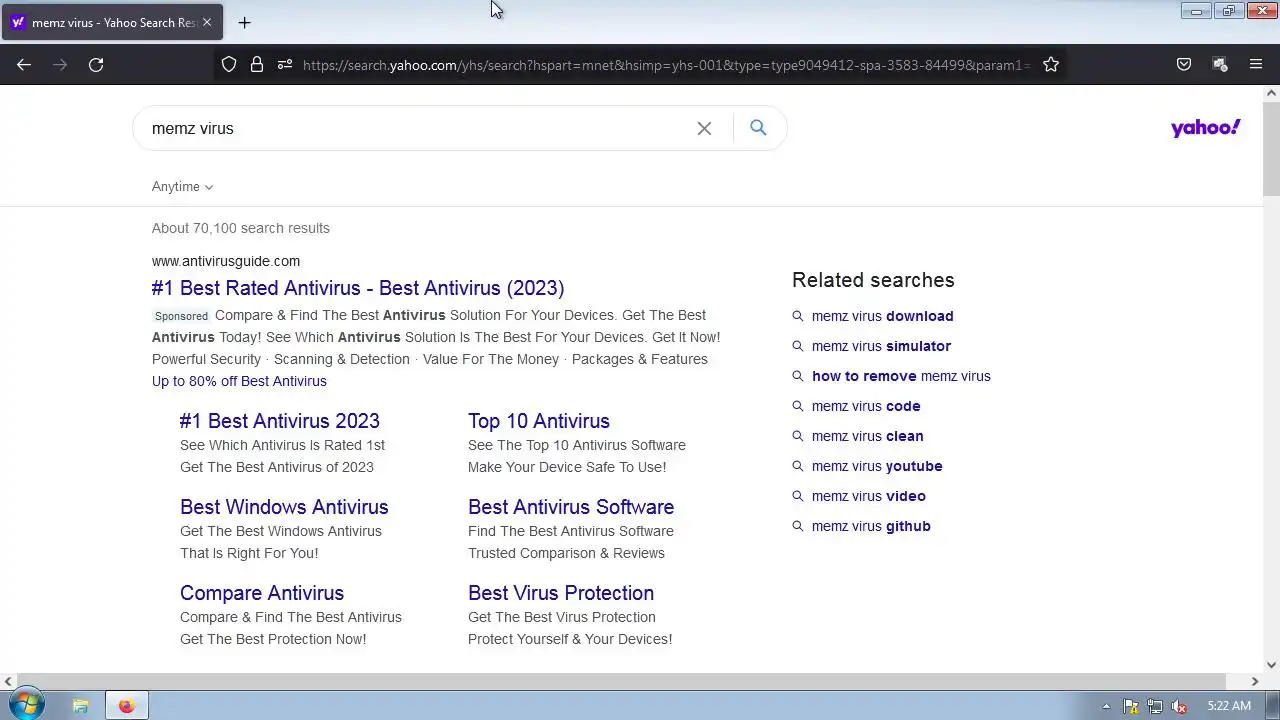
Task: Click the muted volume tray icon
Action: pyautogui.click(x=1179, y=706)
